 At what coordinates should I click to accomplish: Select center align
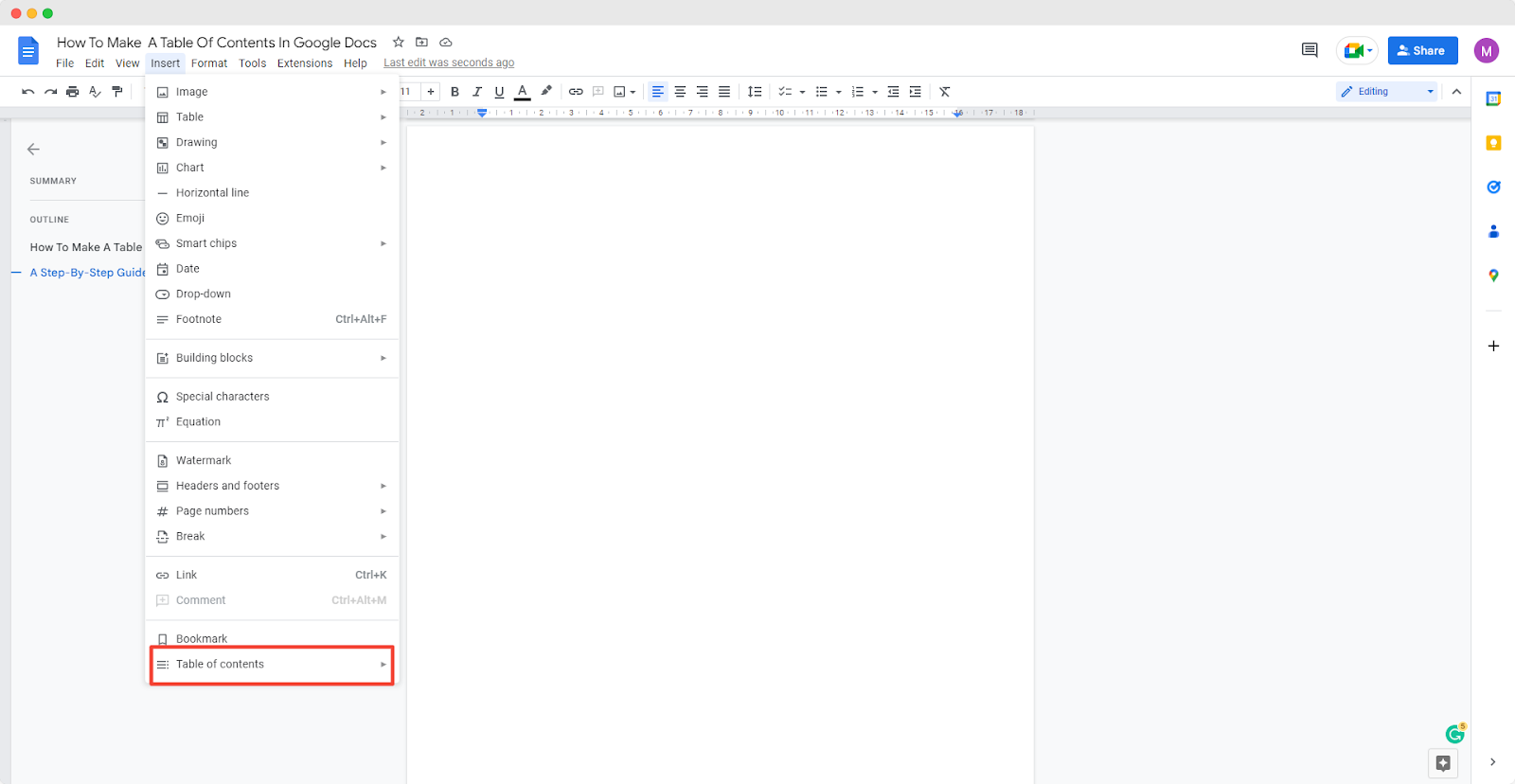(680, 92)
